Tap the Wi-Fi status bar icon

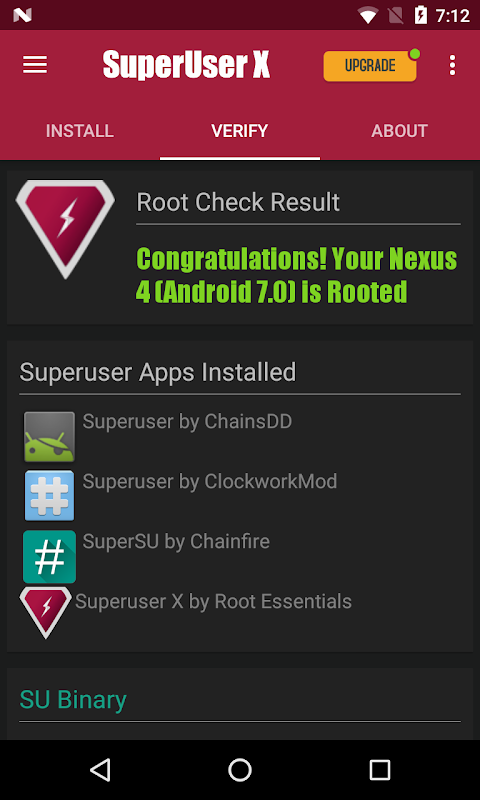pos(367,15)
